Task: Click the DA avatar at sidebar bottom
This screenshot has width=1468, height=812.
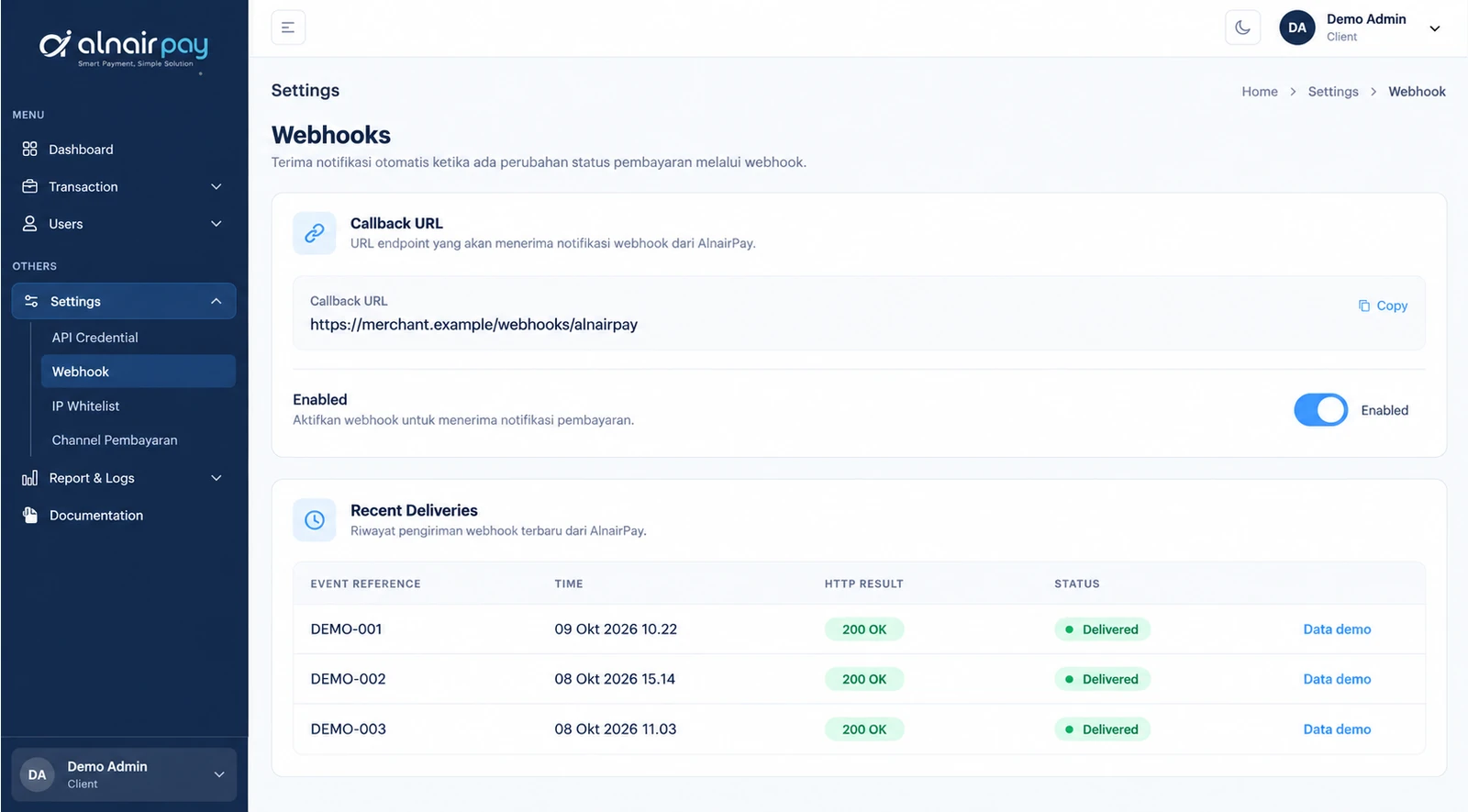Action: point(37,774)
